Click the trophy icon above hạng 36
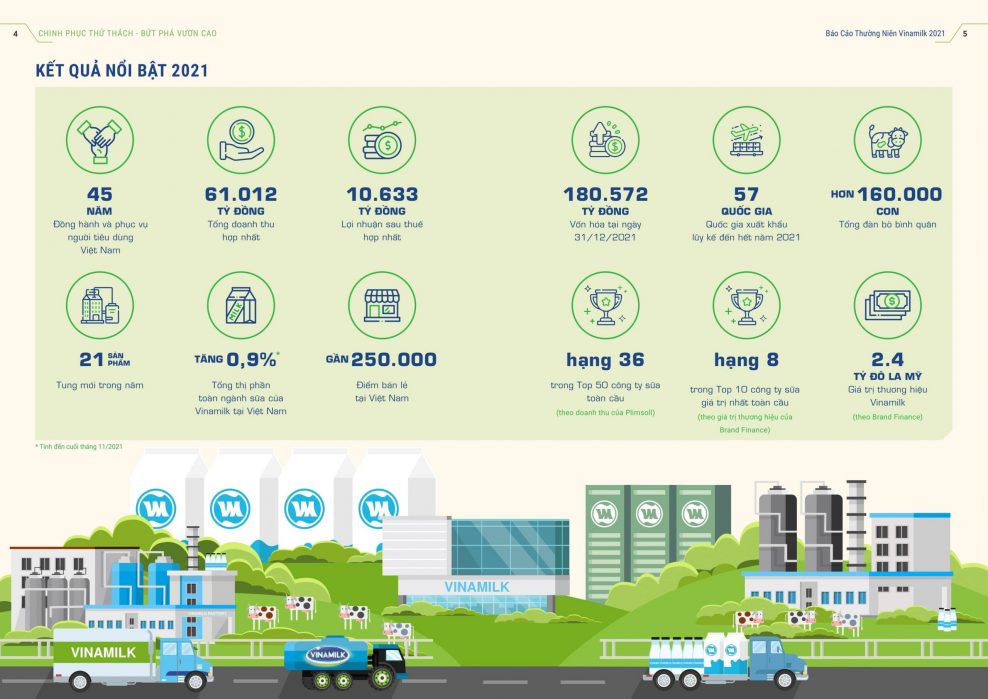988x699 pixels. (x=605, y=305)
